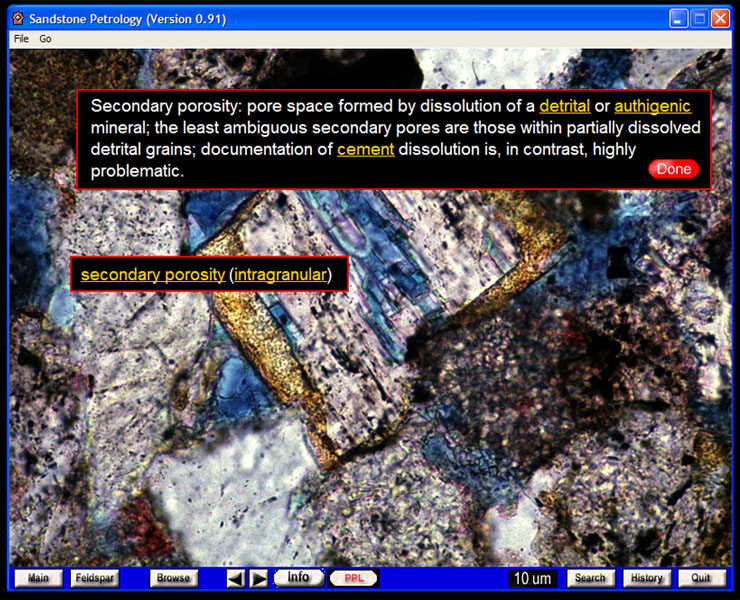Toggle the PPL light mode button
This screenshot has width=740, height=600.
click(353, 578)
